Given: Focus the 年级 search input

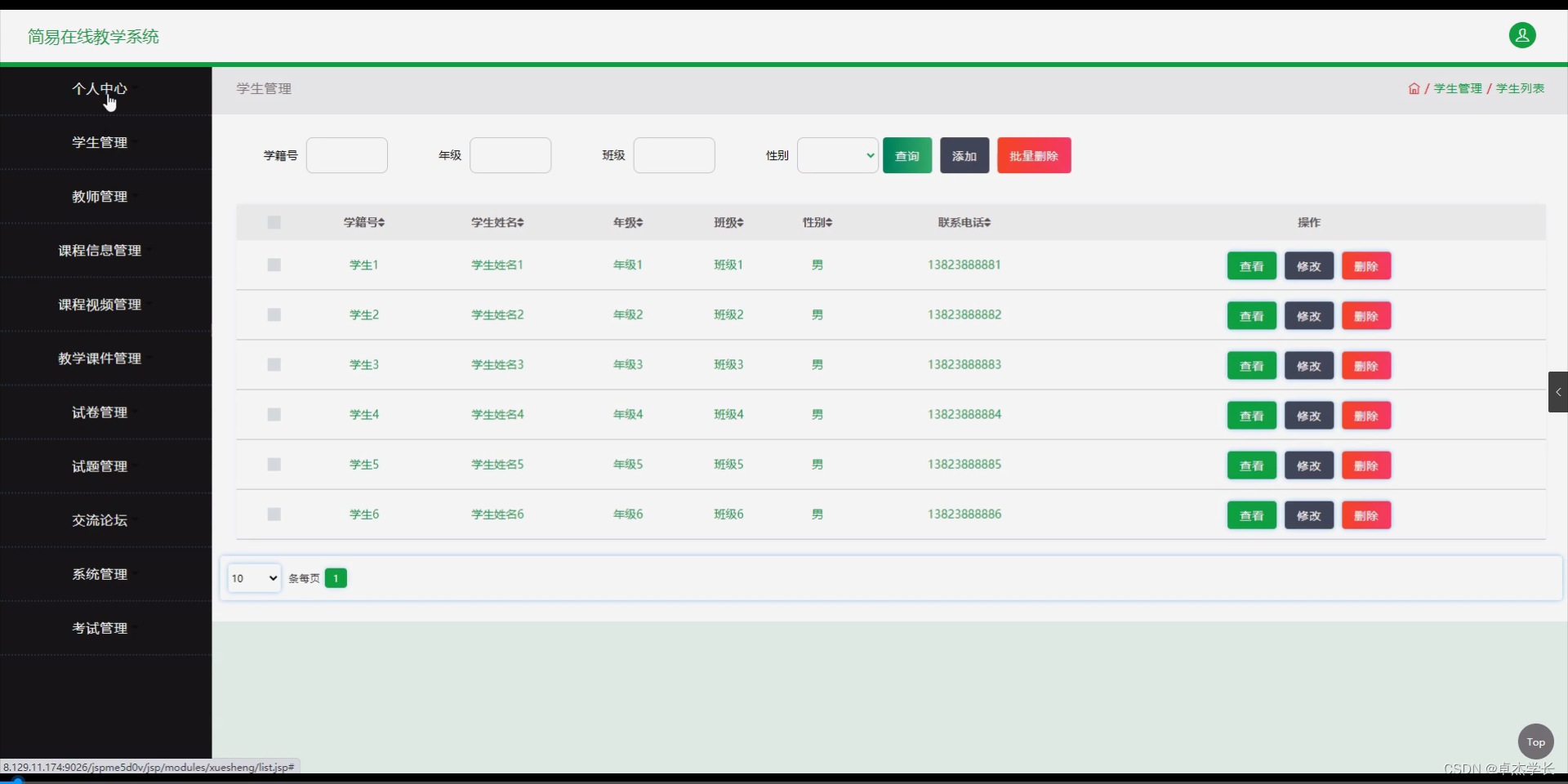Looking at the screenshot, I should click(x=510, y=155).
